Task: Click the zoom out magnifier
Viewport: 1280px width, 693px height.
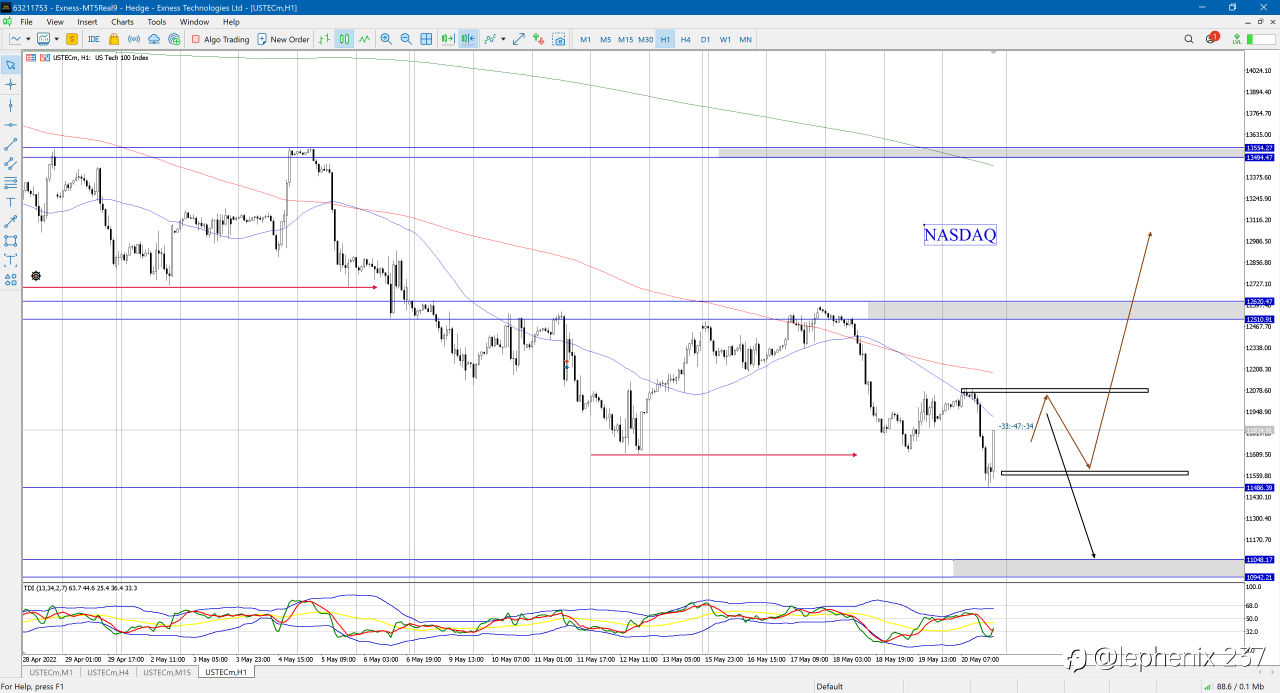Action: 406,39
